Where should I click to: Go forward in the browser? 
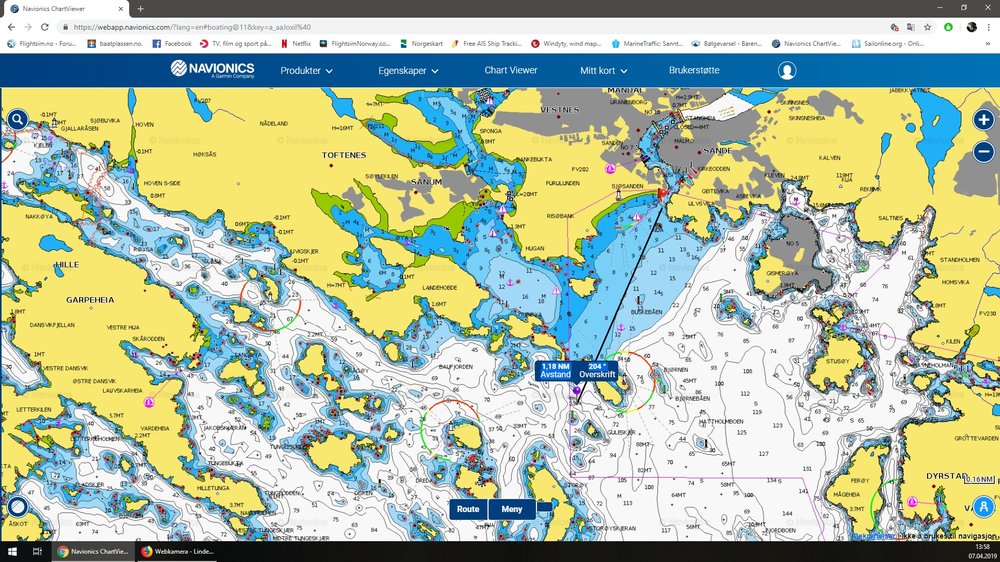point(27,27)
